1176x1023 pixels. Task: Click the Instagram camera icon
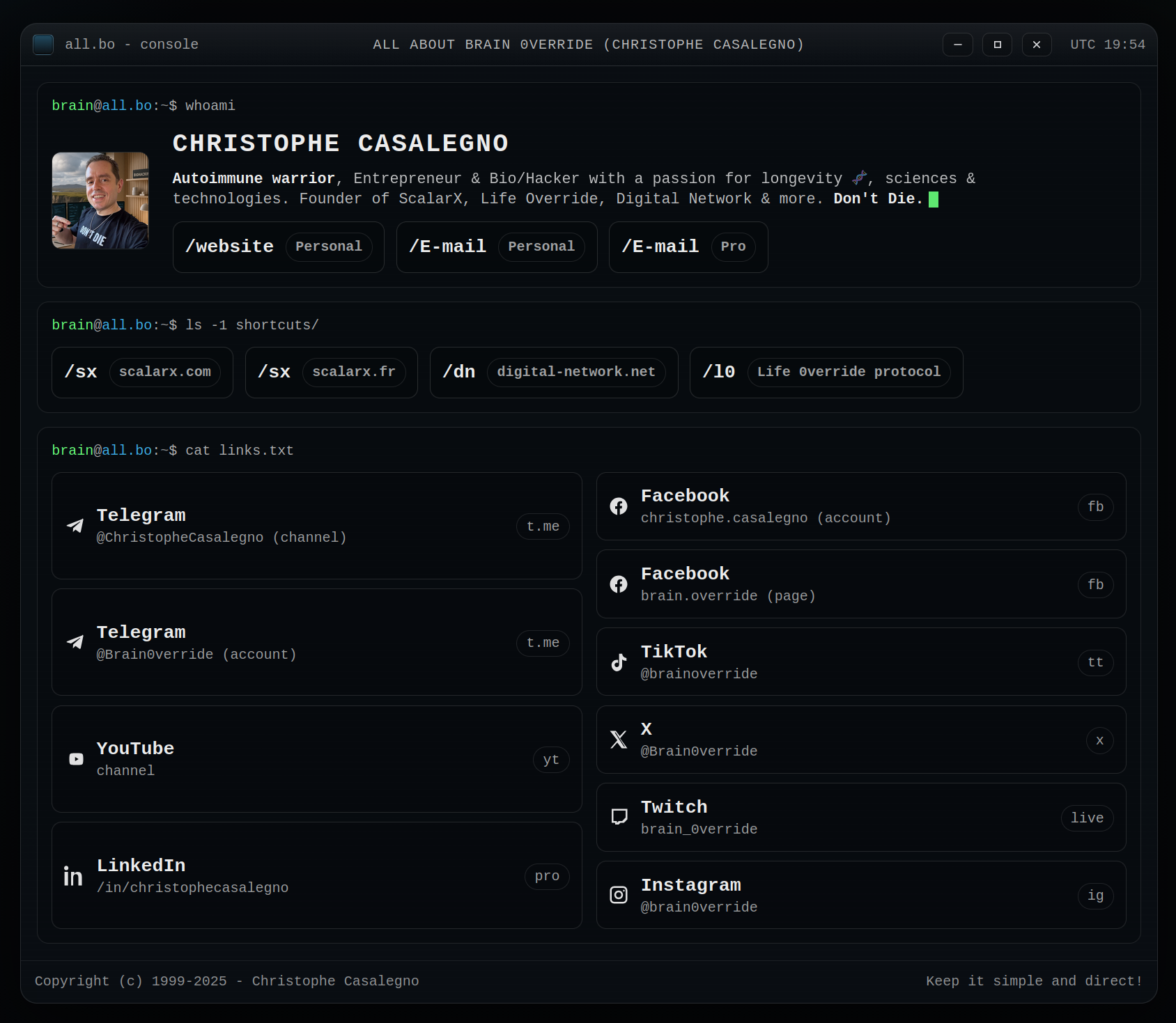click(619, 895)
